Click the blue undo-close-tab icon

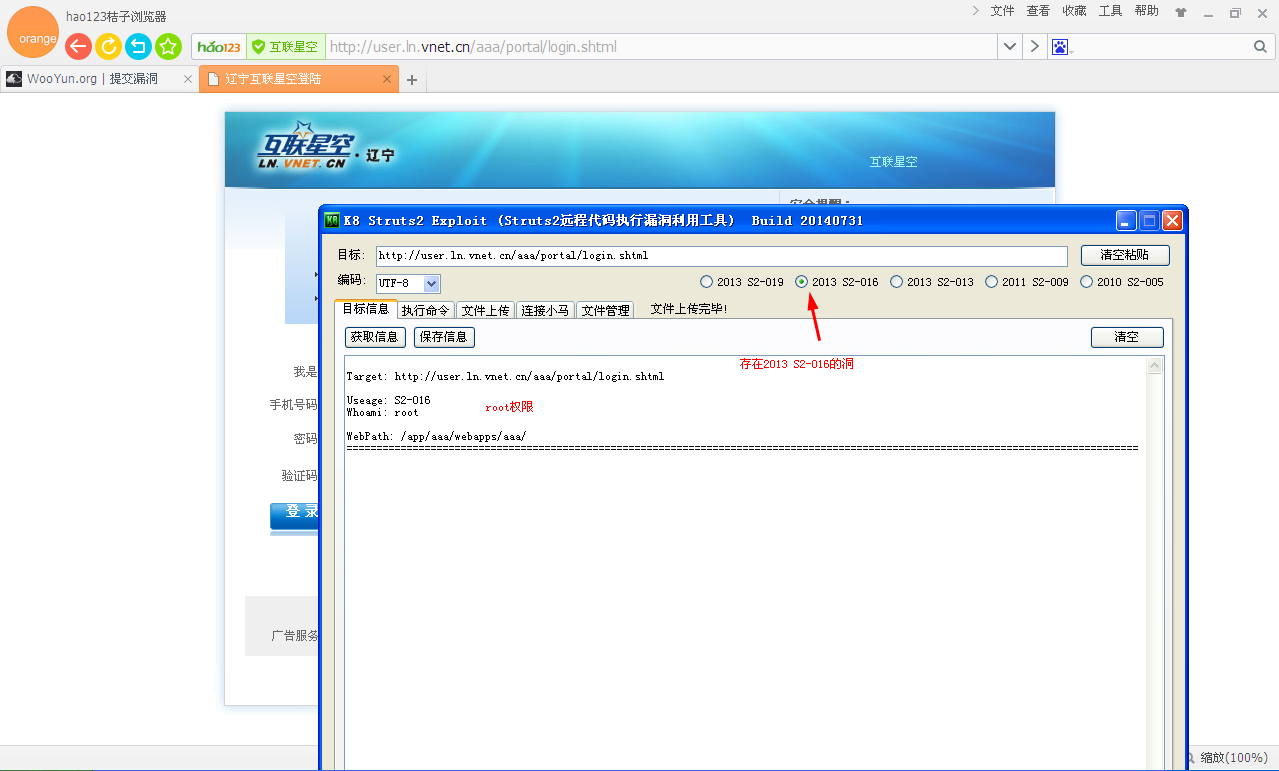[x=139, y=47]
